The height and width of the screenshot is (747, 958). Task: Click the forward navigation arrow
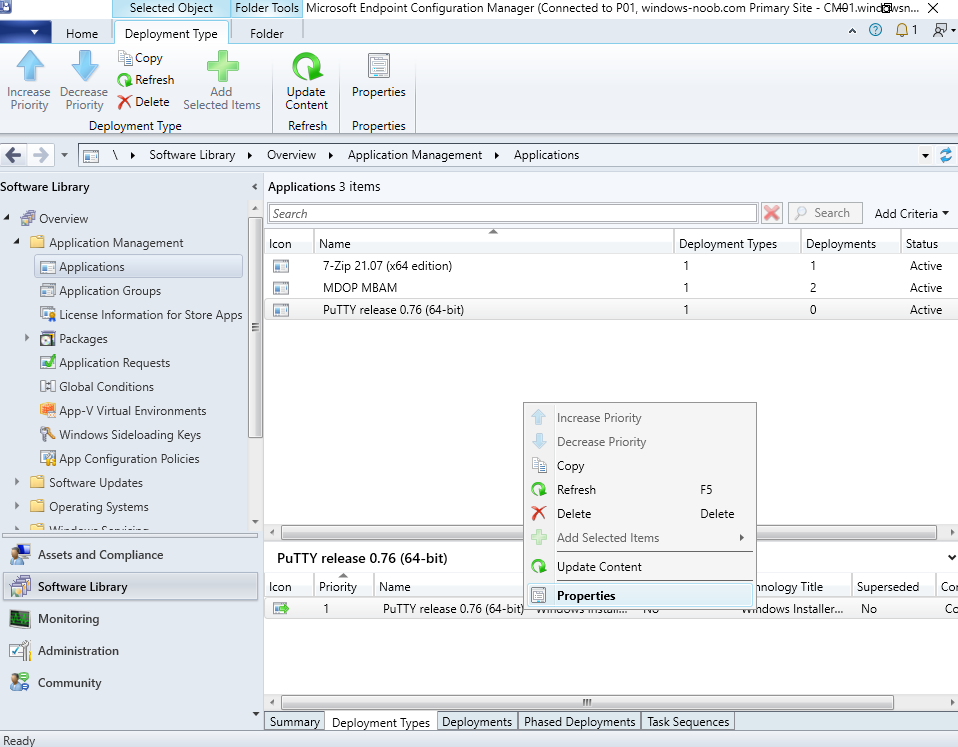coord(41,155)
